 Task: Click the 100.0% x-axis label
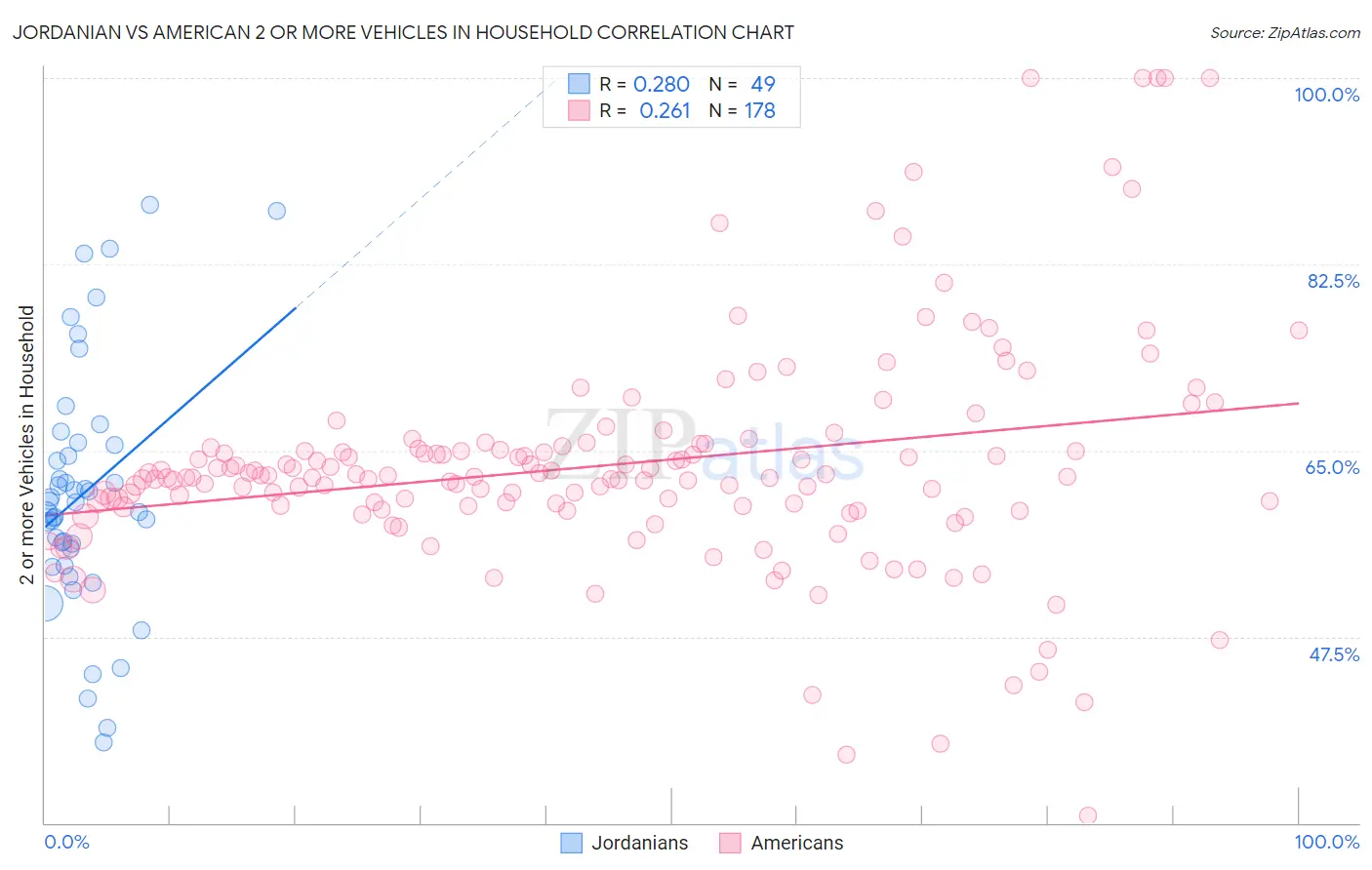coord(1326,842)
